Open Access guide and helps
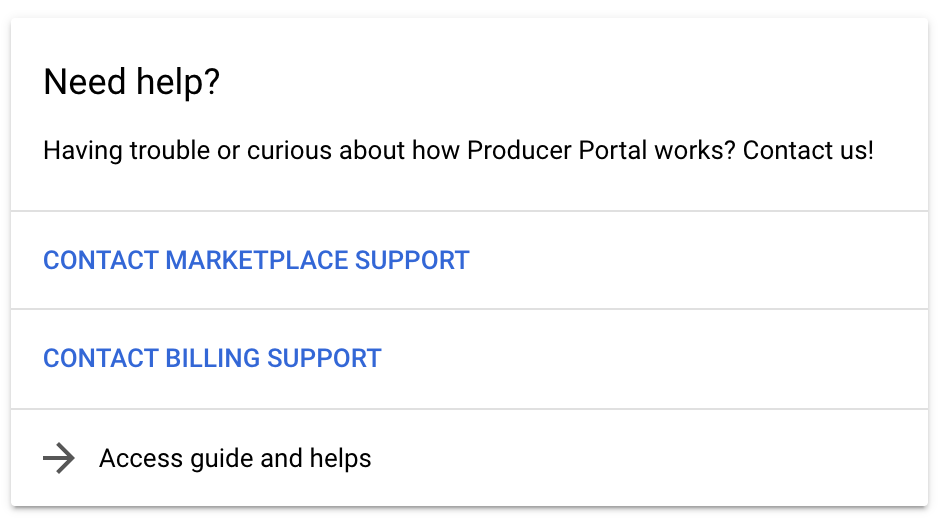 click(x=235, y=459)
